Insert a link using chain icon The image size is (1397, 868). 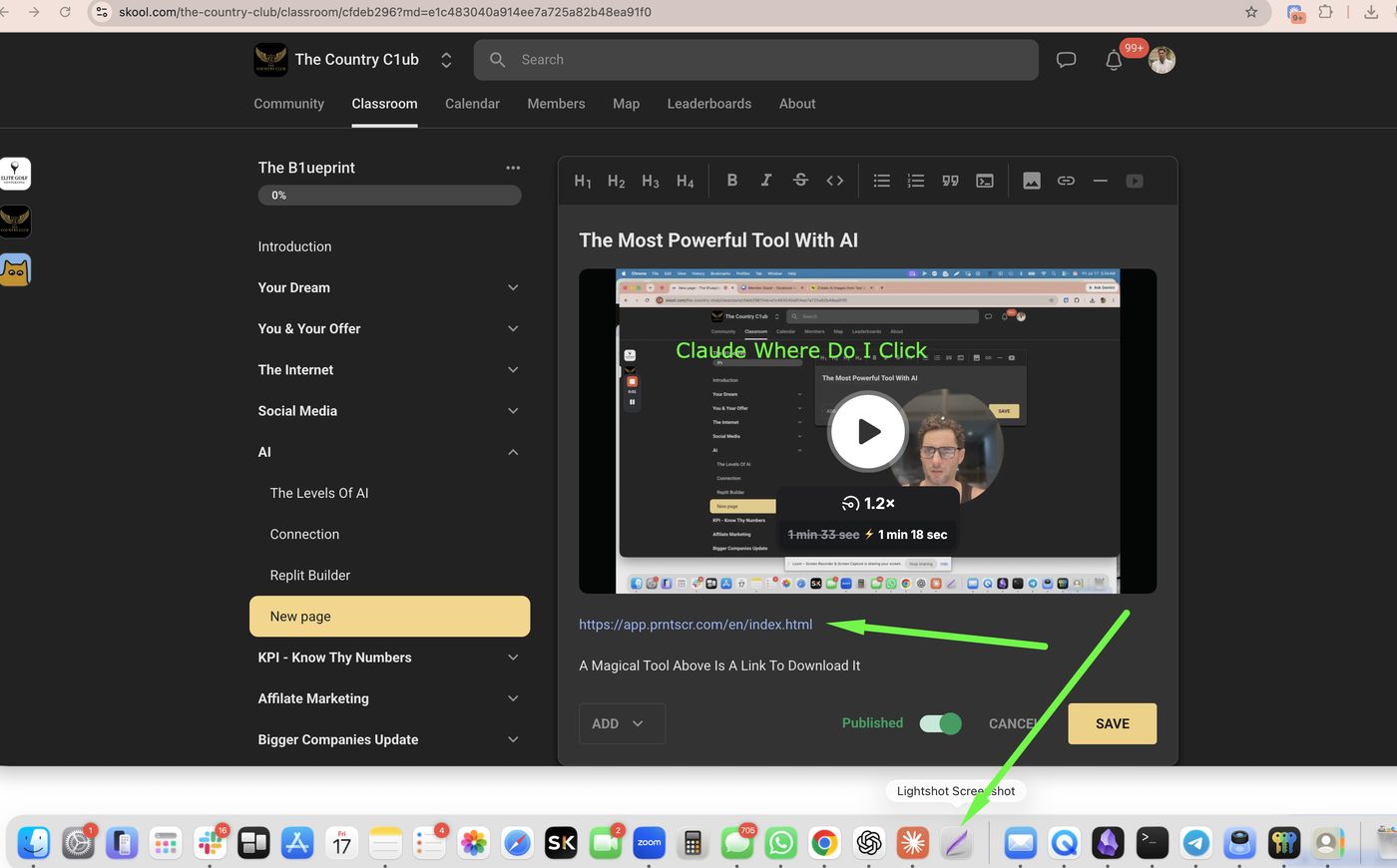click(x=1066, y=181)
